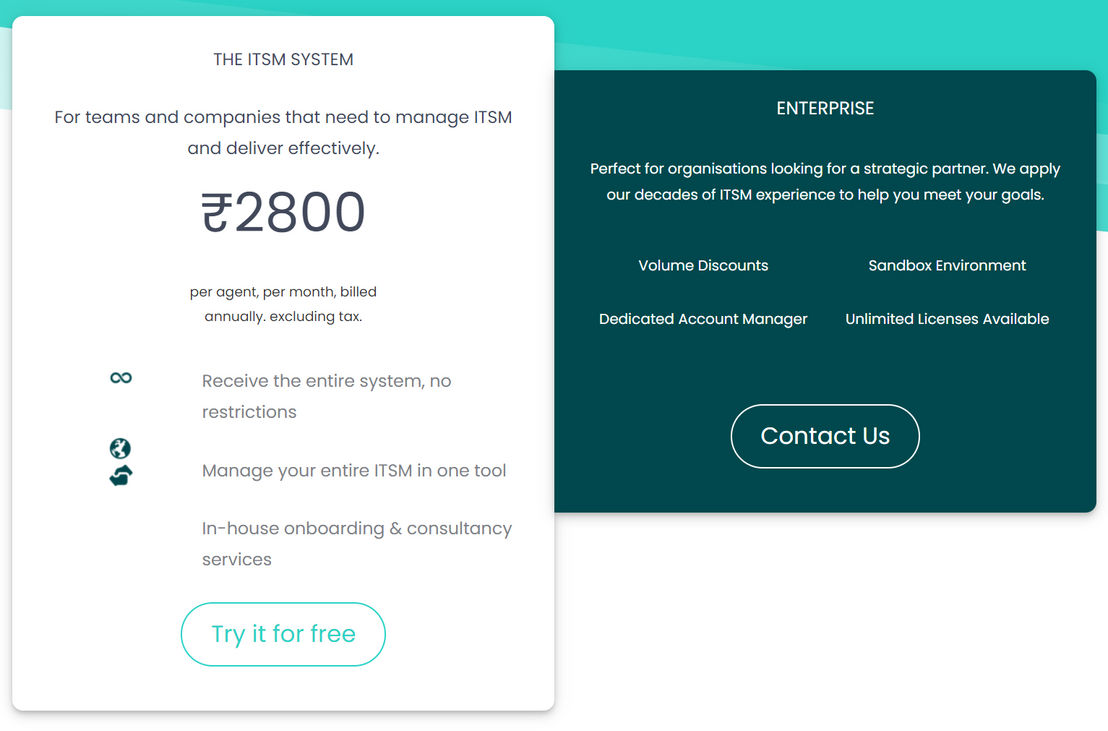Click 'Receive the entire system' feature line
This screenshot has height=731, width=1108.
pos(326,396)
